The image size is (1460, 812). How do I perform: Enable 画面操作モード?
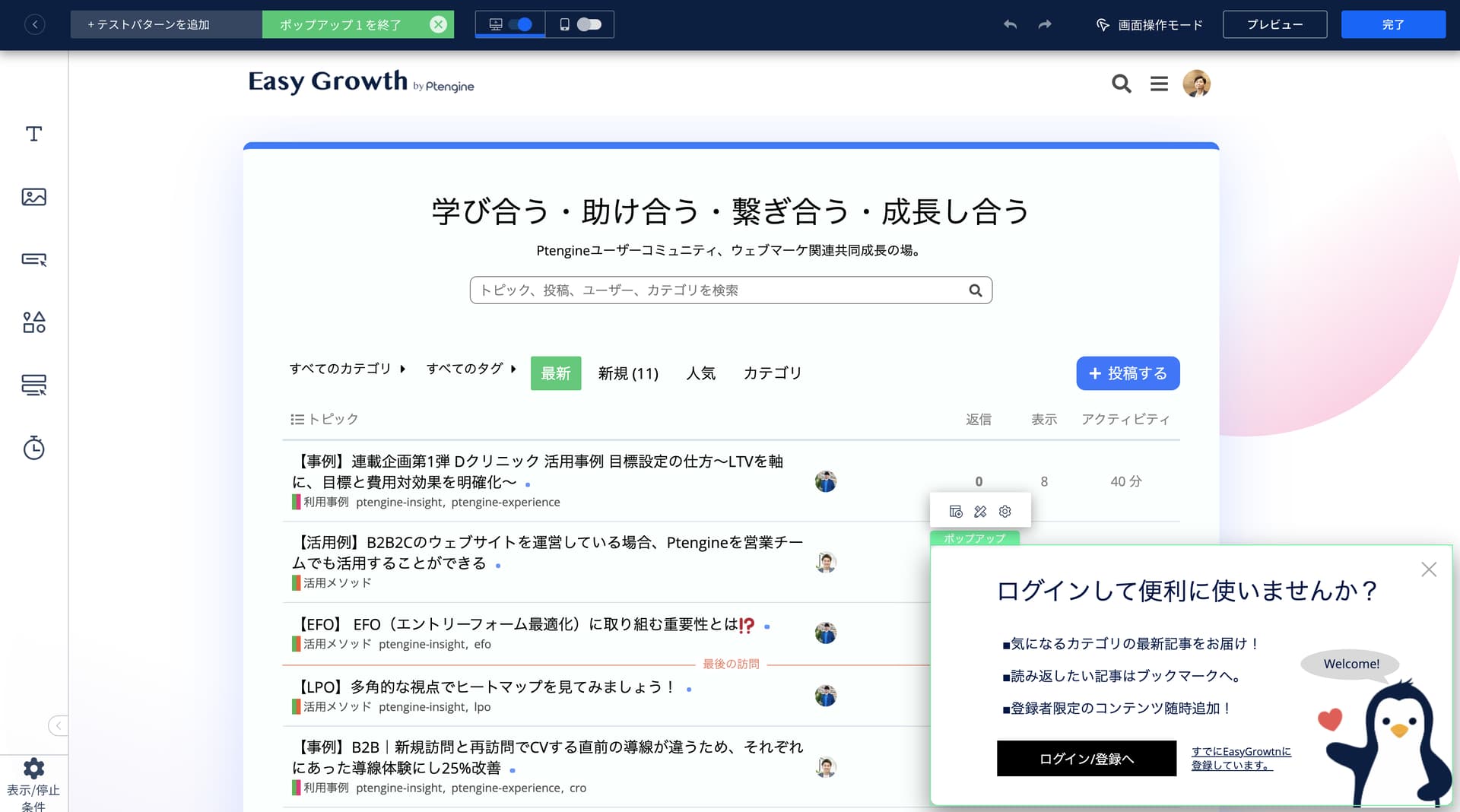coord(1149,24)
